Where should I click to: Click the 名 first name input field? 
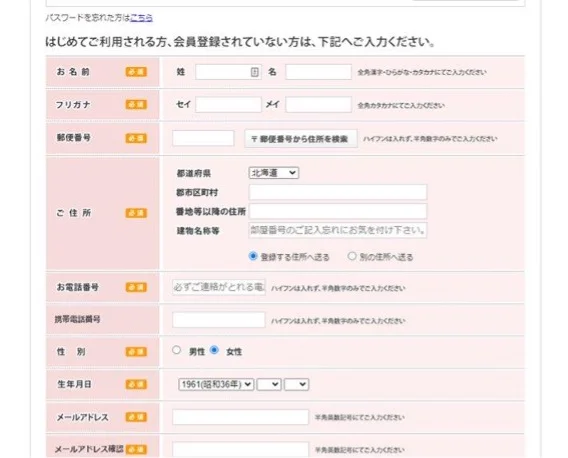318,72
